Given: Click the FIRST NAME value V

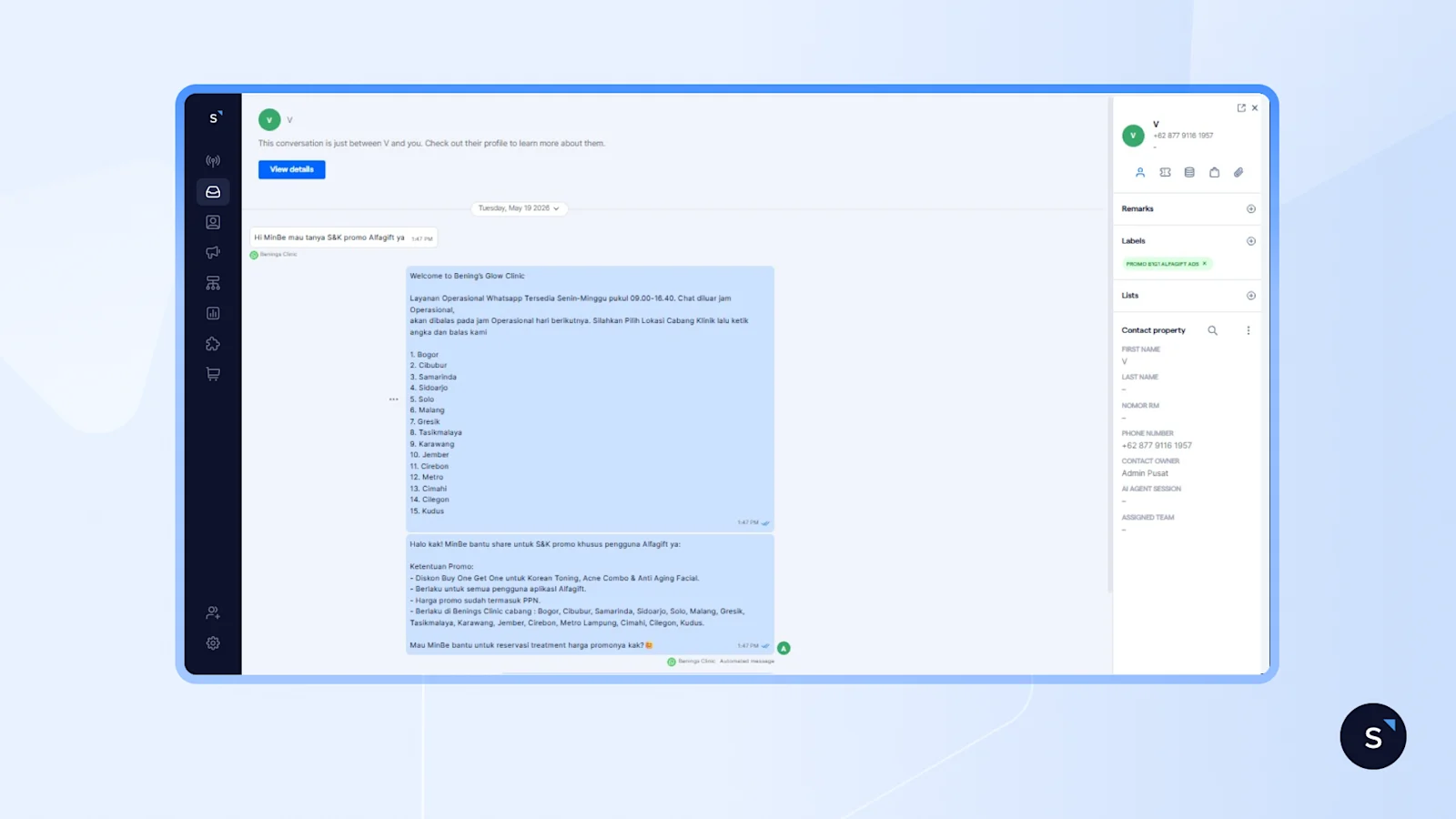Looking at the screenshot, I should pos(1124,362).
